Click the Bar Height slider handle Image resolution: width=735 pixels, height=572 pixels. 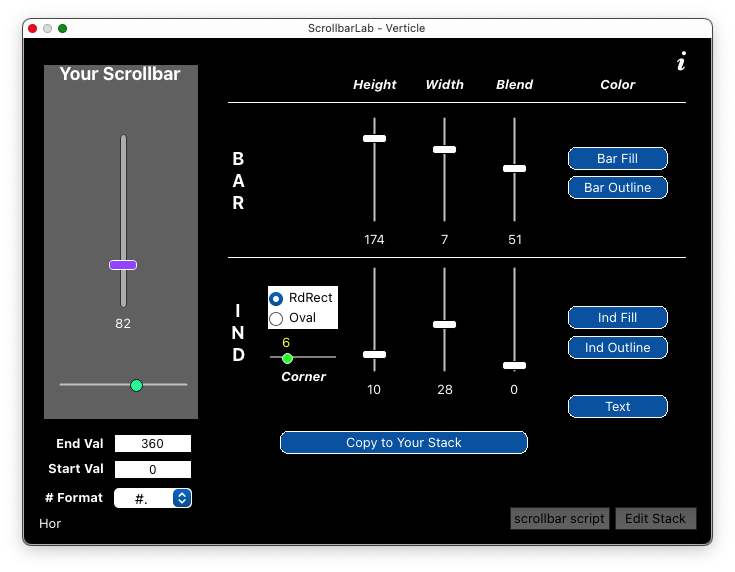pos(374,139)
